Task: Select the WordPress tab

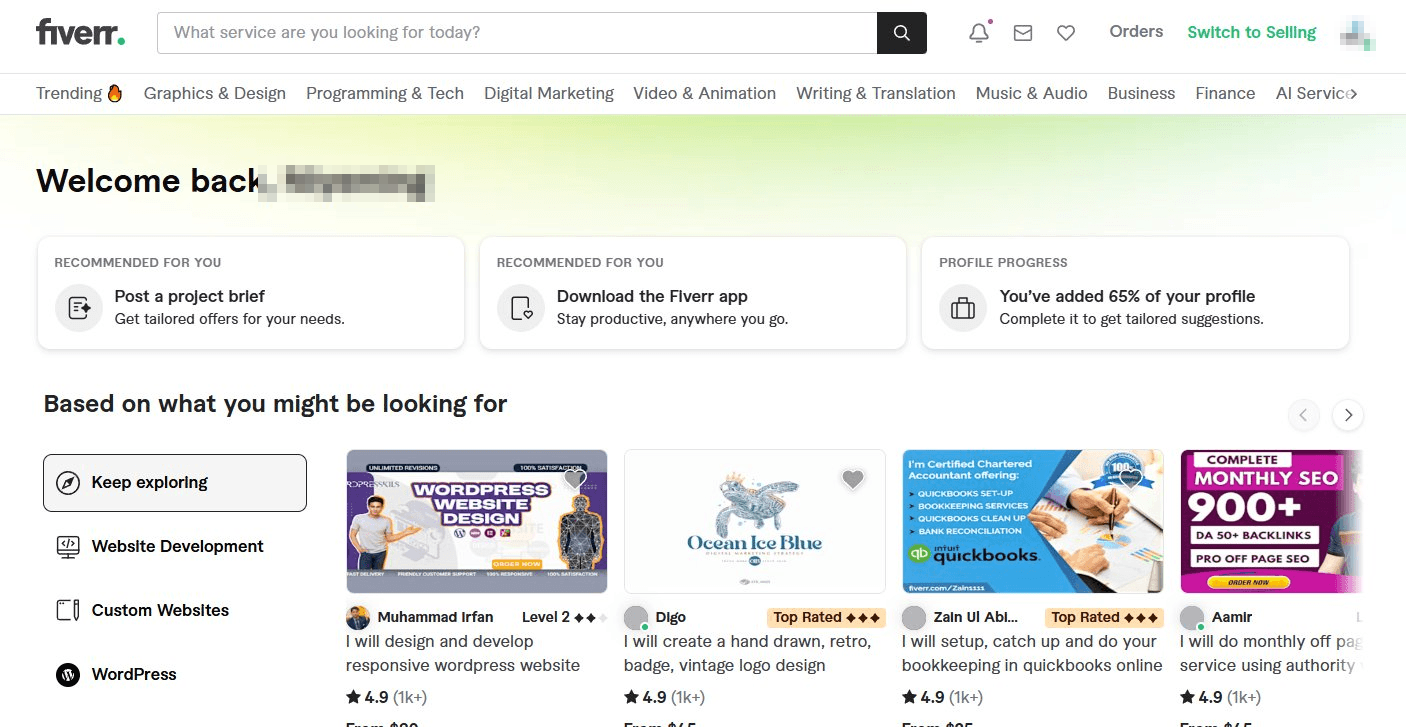Action: point(175,675)
